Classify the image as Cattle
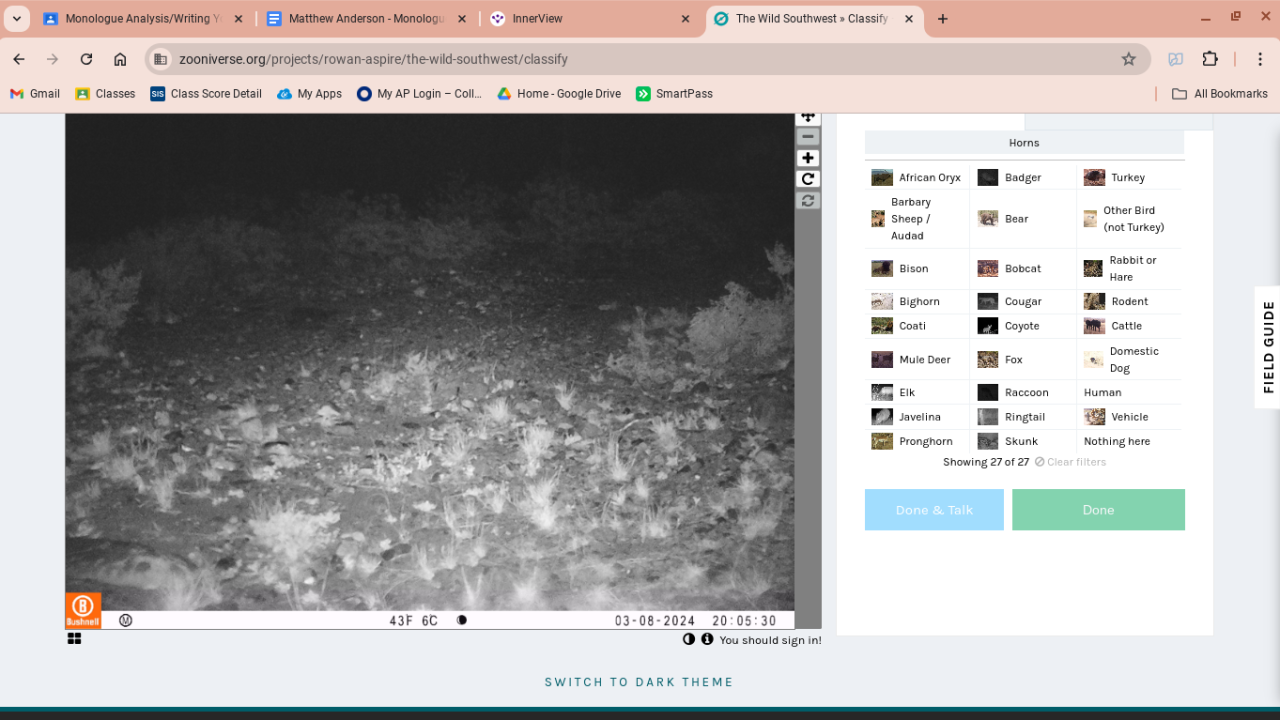 1130,326
